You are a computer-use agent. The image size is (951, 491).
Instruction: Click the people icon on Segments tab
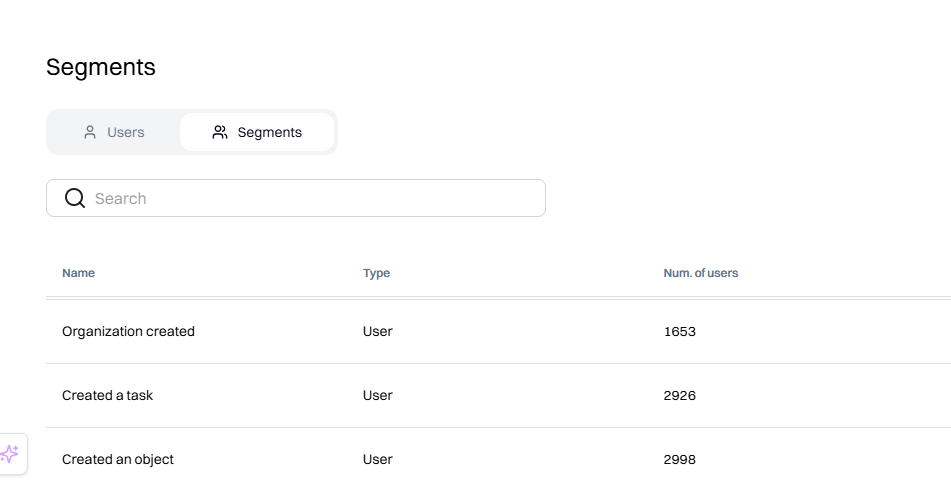point(220,132)
